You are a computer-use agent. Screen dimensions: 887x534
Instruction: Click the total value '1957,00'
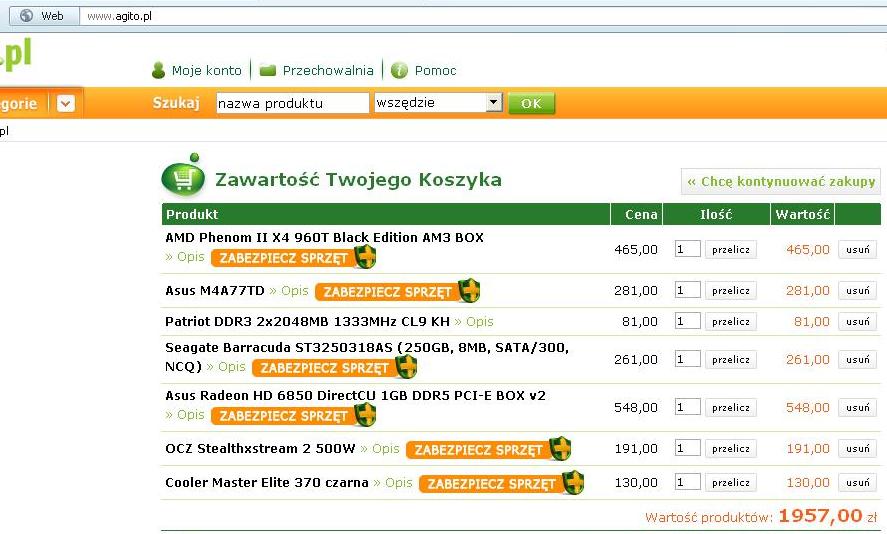click(x=820, y=515)
